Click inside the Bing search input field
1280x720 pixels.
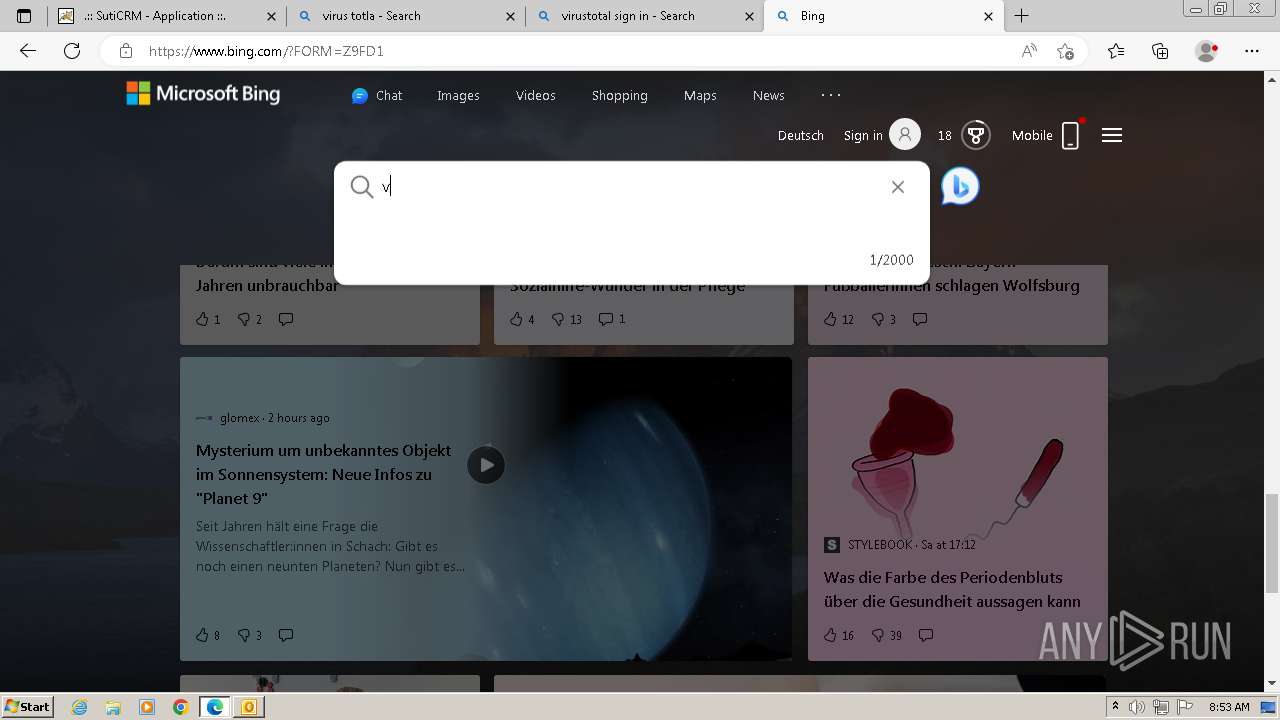(630, 187)
